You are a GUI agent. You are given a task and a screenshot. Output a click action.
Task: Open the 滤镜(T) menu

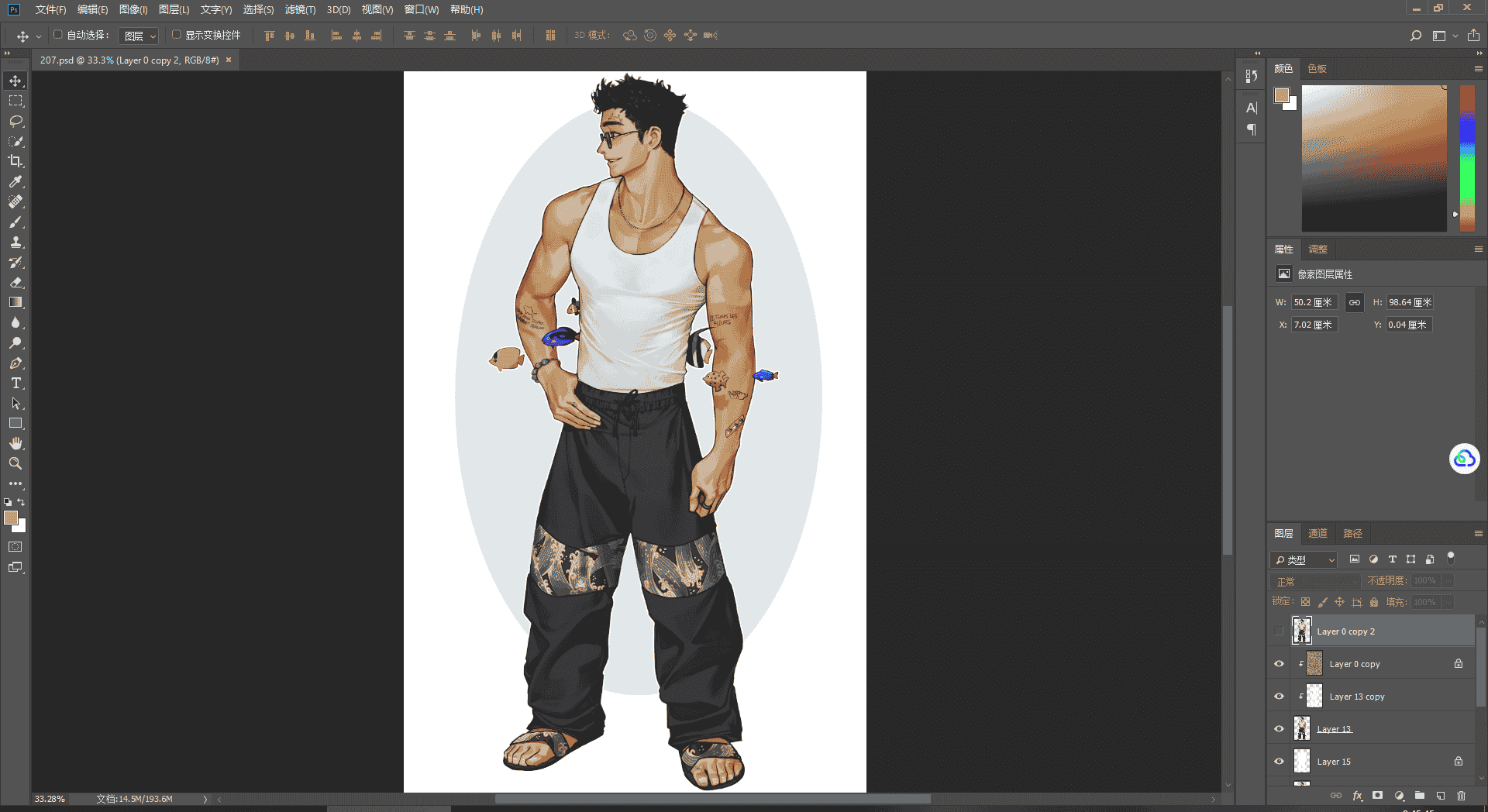pyautogui.click(x=300, y=10)
